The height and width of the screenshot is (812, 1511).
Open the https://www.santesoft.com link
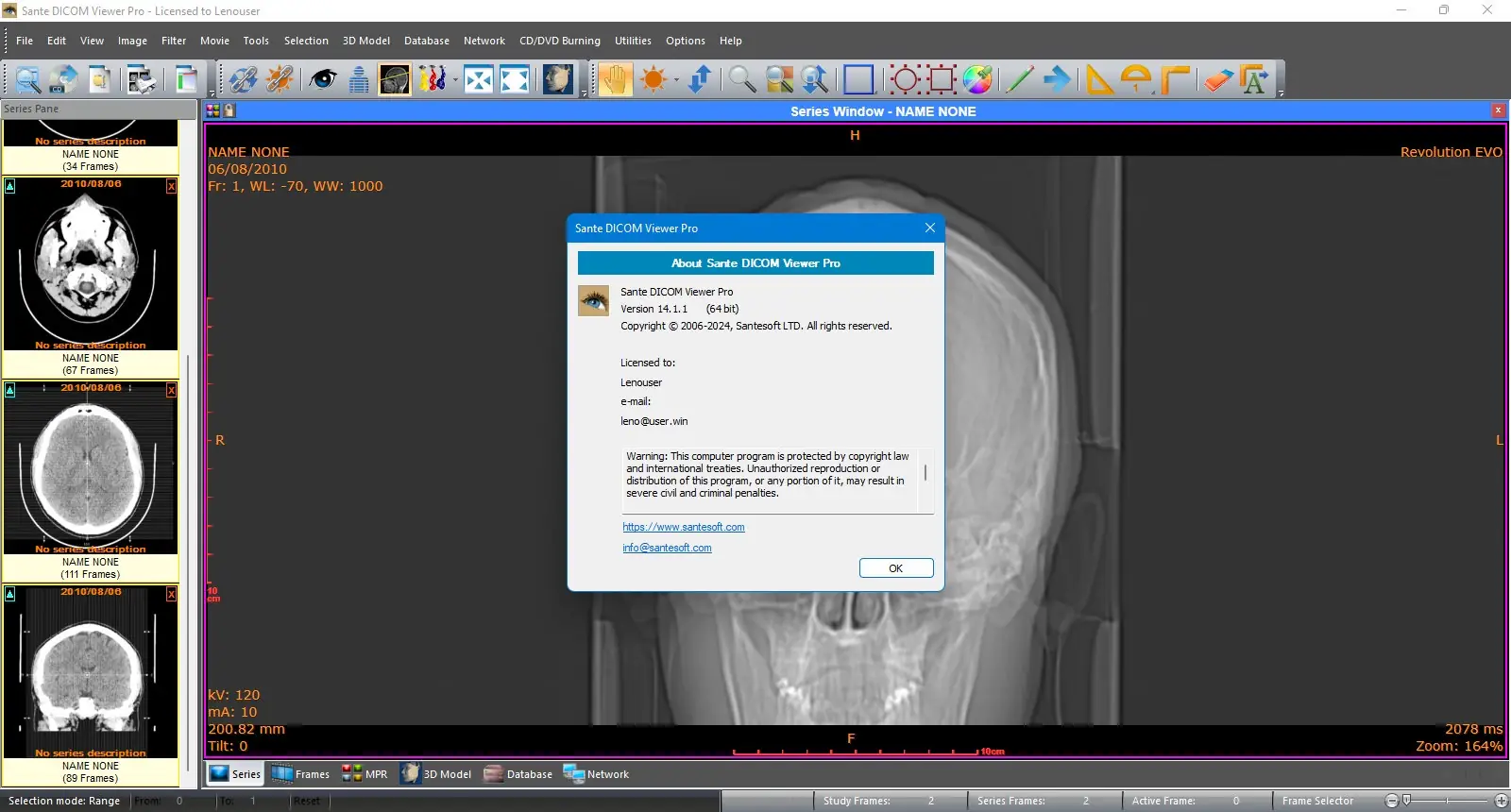click(684, 527)
